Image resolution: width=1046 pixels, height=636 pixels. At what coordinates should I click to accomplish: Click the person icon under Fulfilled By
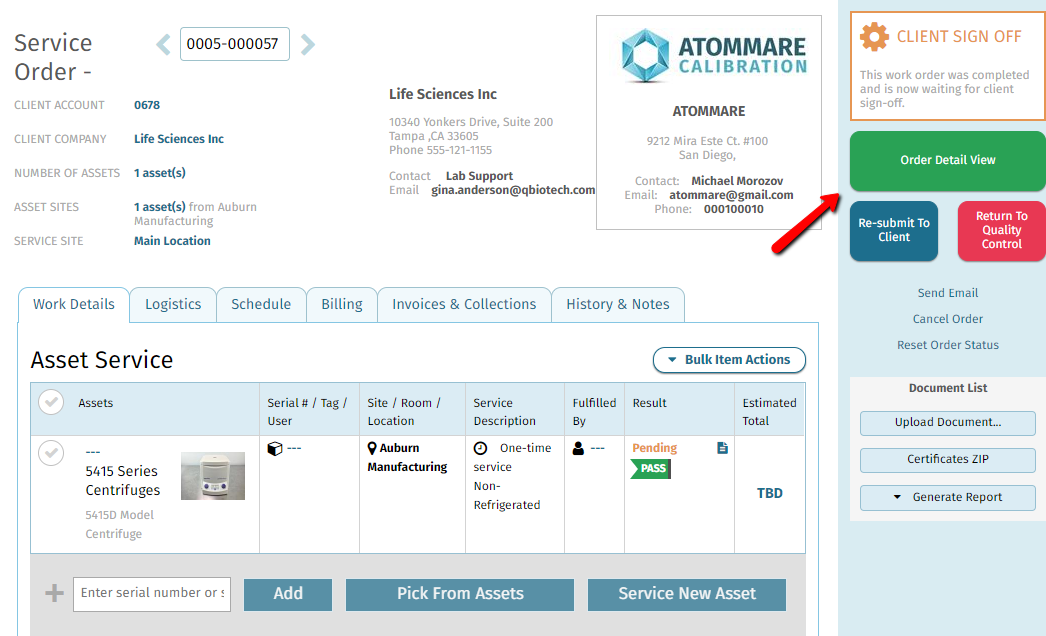point(578,448)
